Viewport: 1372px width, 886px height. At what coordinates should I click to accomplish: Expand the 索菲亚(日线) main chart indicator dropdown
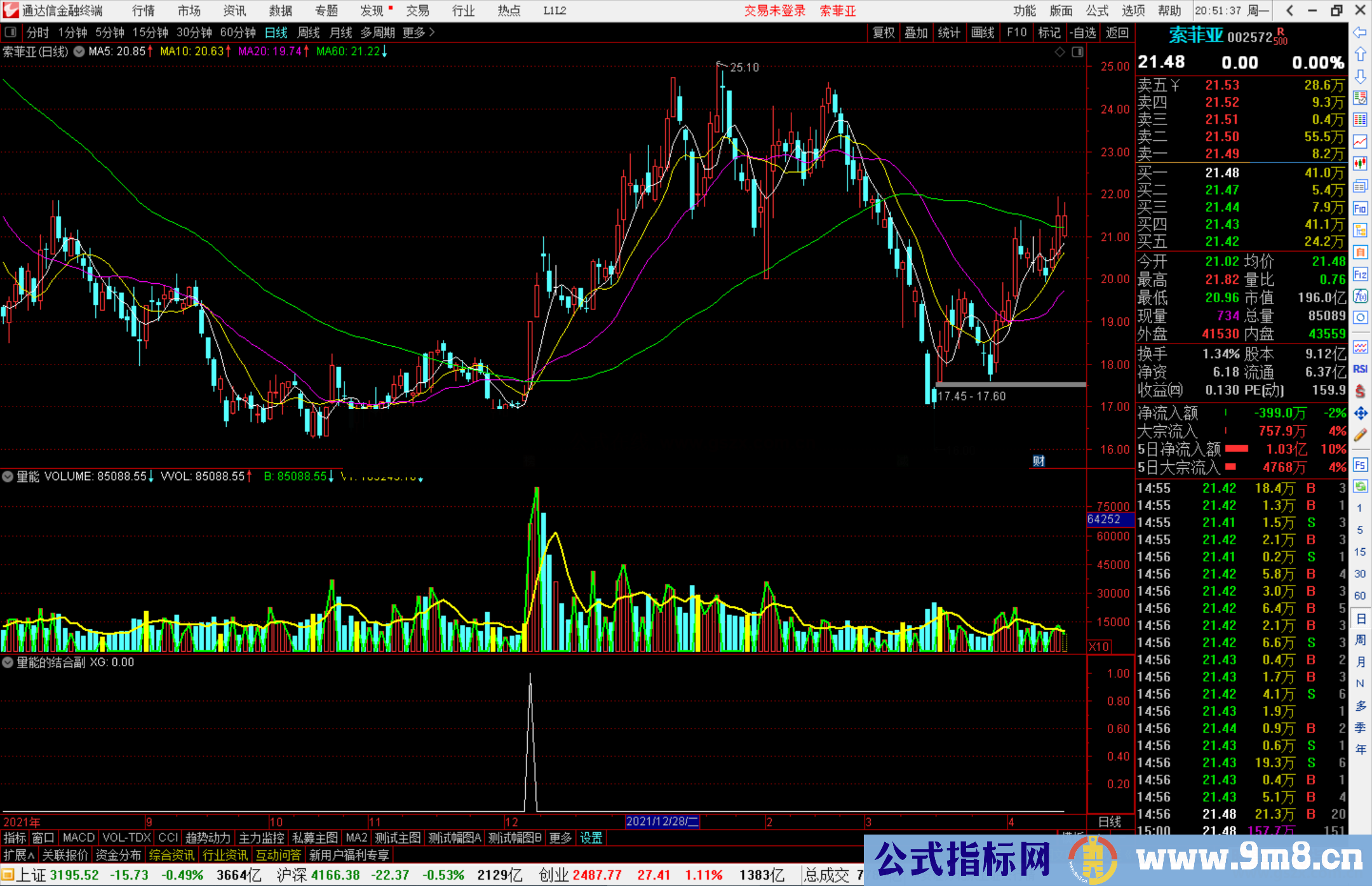click(x=79, y=51)
